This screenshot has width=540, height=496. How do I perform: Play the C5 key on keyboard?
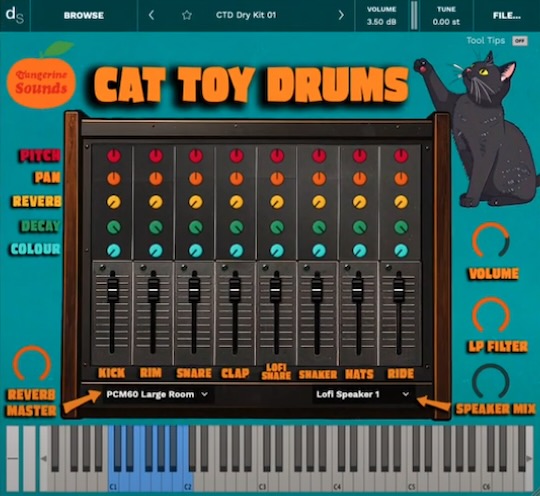(412, 482)
